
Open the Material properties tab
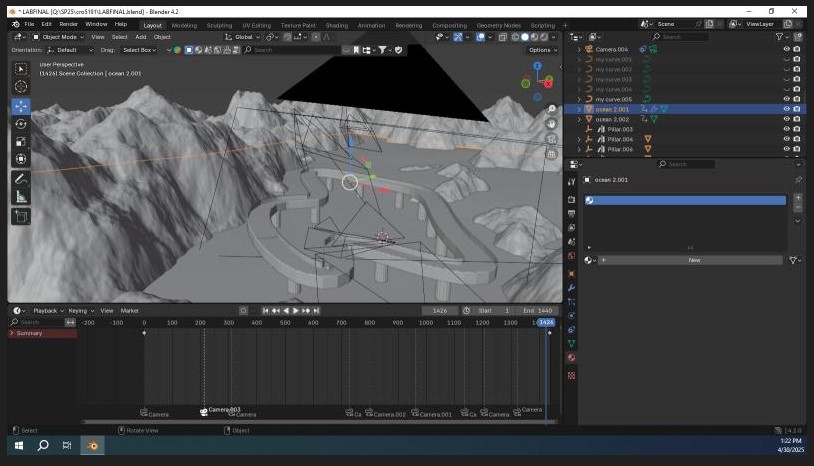point(572,358)
